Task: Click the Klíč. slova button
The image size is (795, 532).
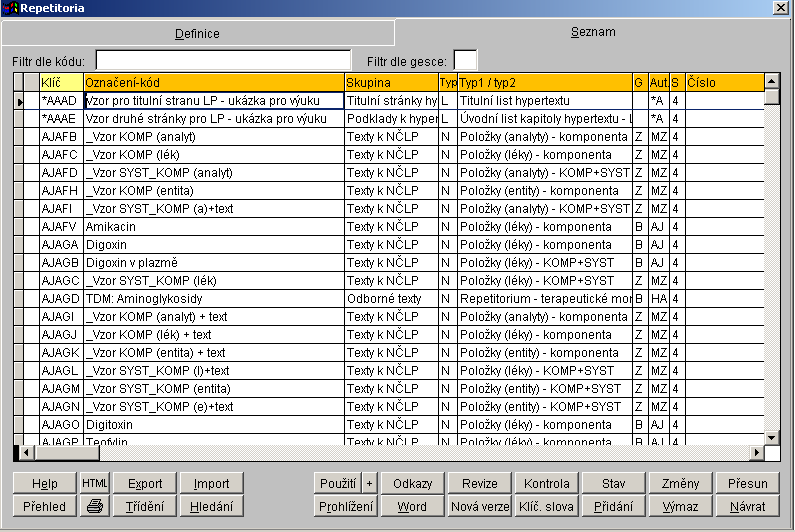Action: pyautogui.click(x=547, y=507)
